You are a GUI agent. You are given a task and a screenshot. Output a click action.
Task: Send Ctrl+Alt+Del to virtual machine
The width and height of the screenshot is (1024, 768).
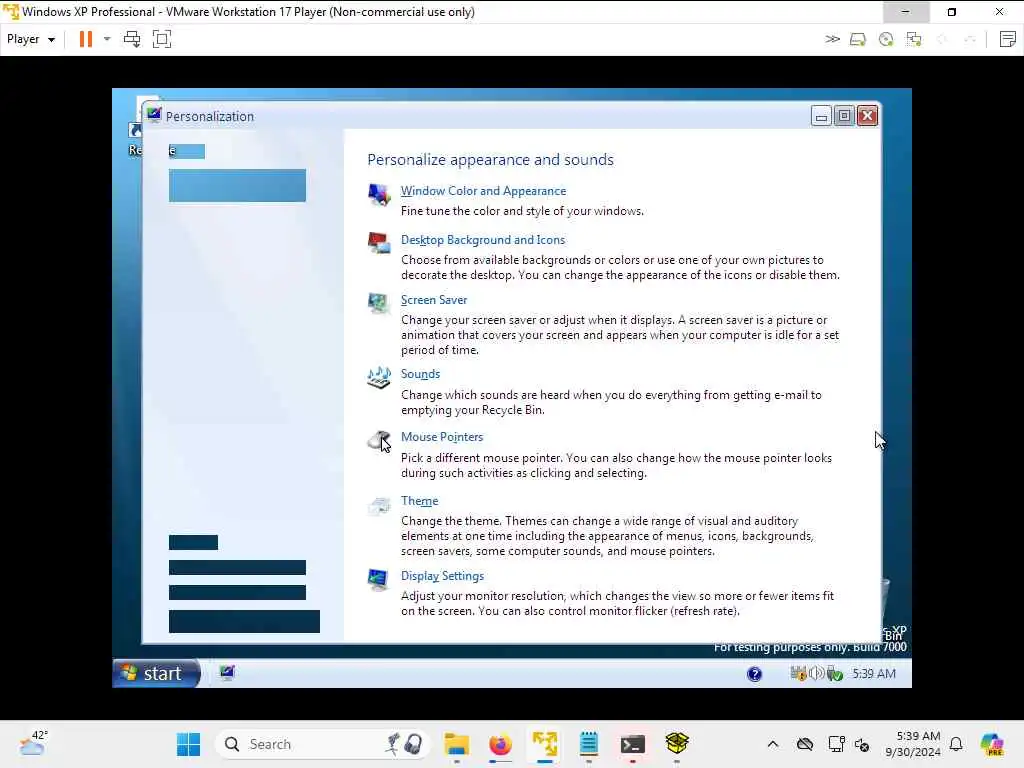(x=132, y=39)
